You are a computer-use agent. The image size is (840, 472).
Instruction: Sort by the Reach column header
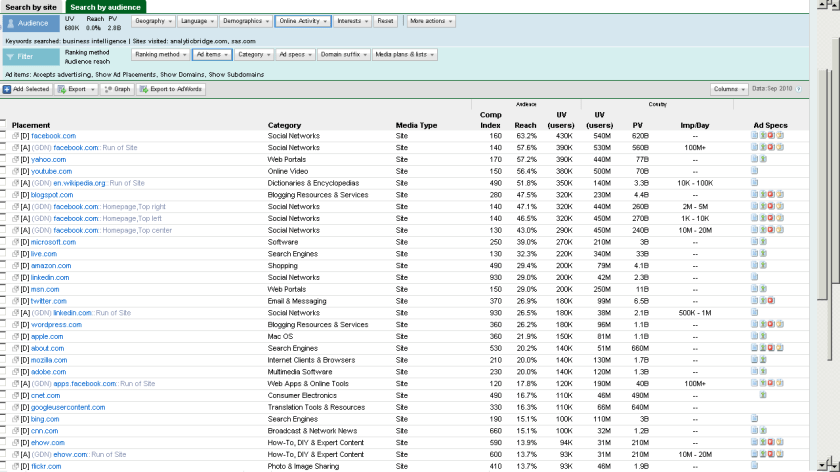click(525, 125)
